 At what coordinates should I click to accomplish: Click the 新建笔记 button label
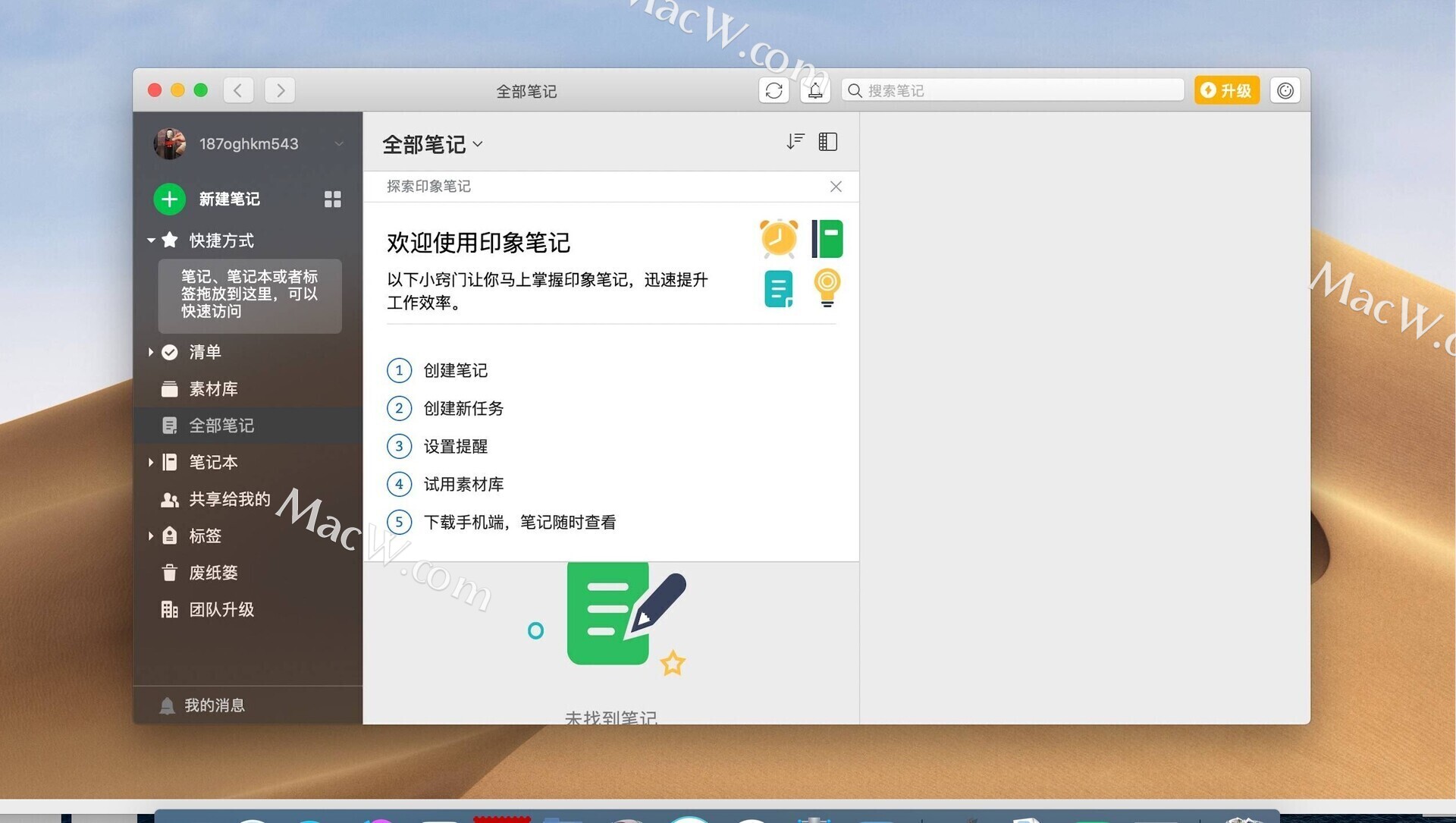(229, 199)
